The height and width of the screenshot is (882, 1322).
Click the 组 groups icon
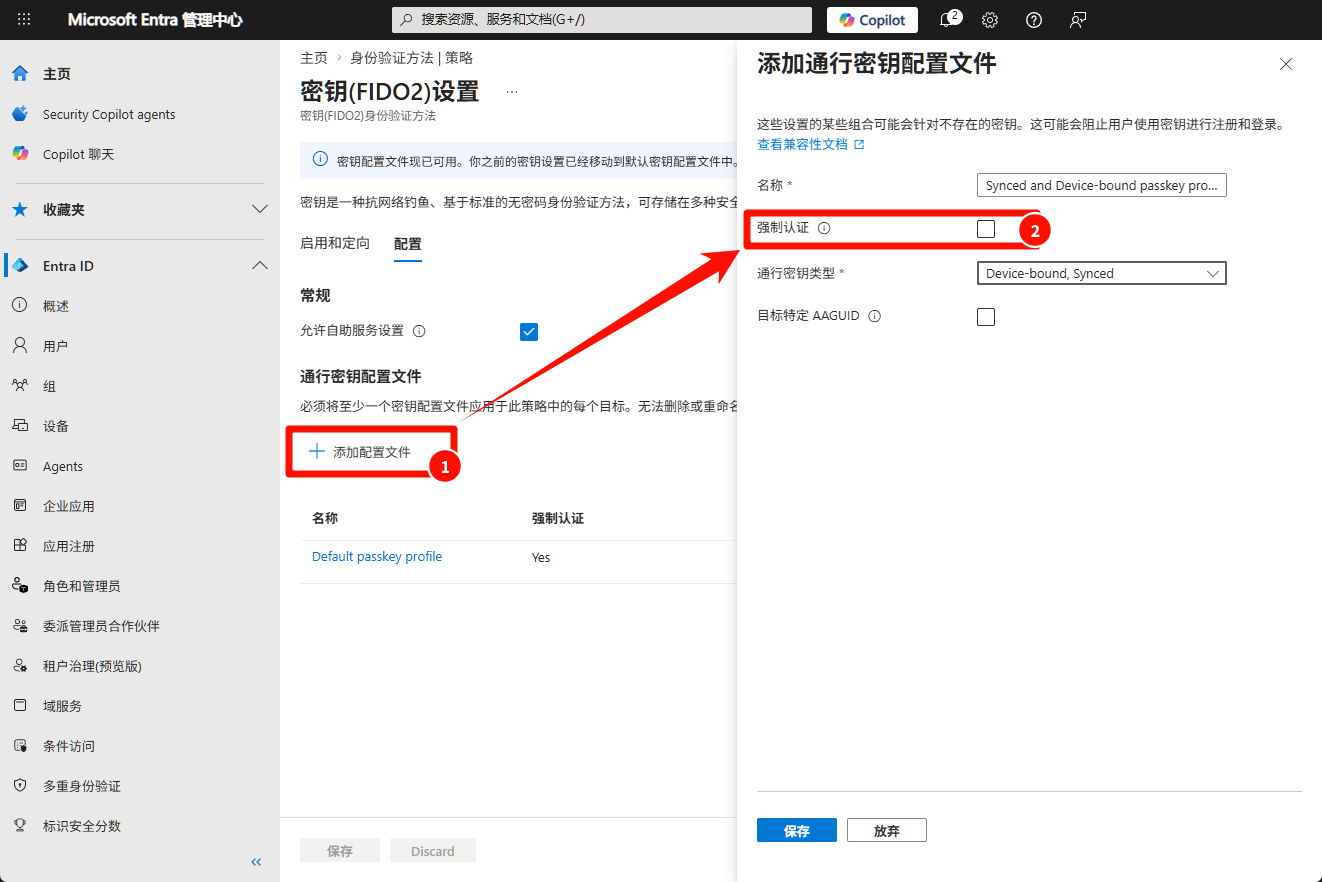click(20, 386)
